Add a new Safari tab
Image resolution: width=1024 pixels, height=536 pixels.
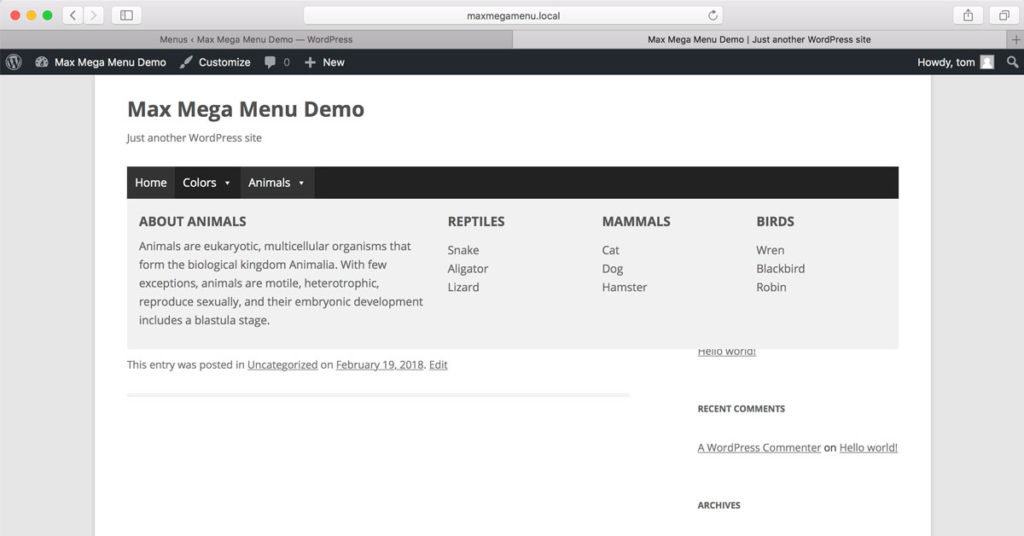tap(1016, 39)
